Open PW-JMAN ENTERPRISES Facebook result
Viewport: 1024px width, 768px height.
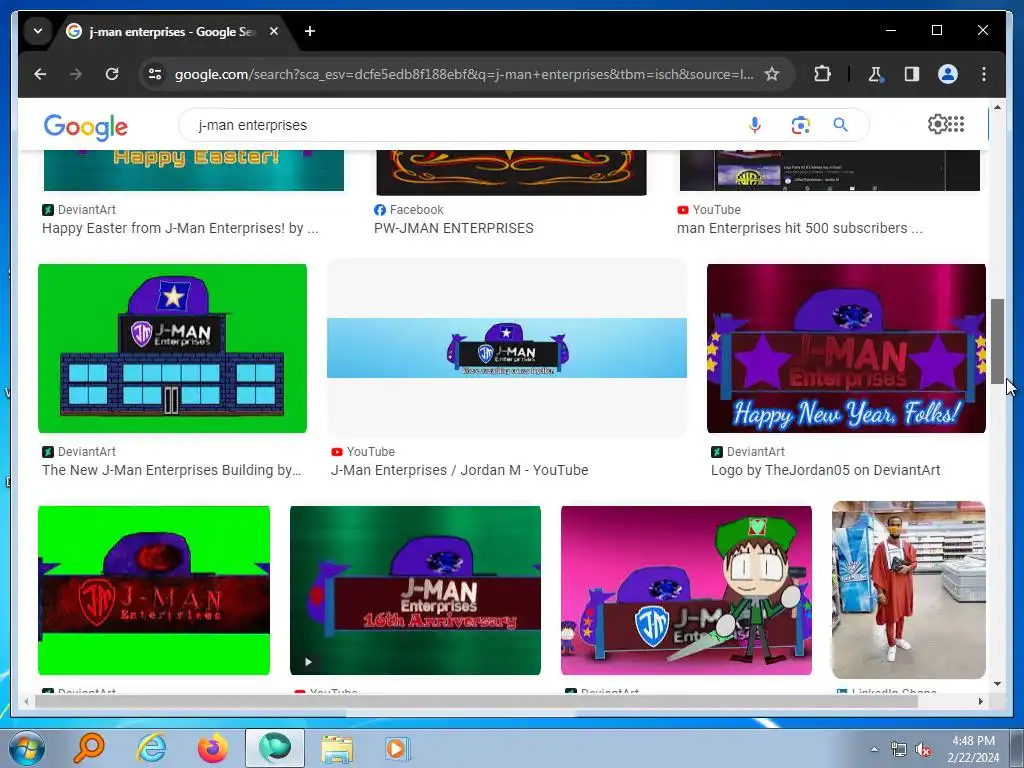point(453,228)
